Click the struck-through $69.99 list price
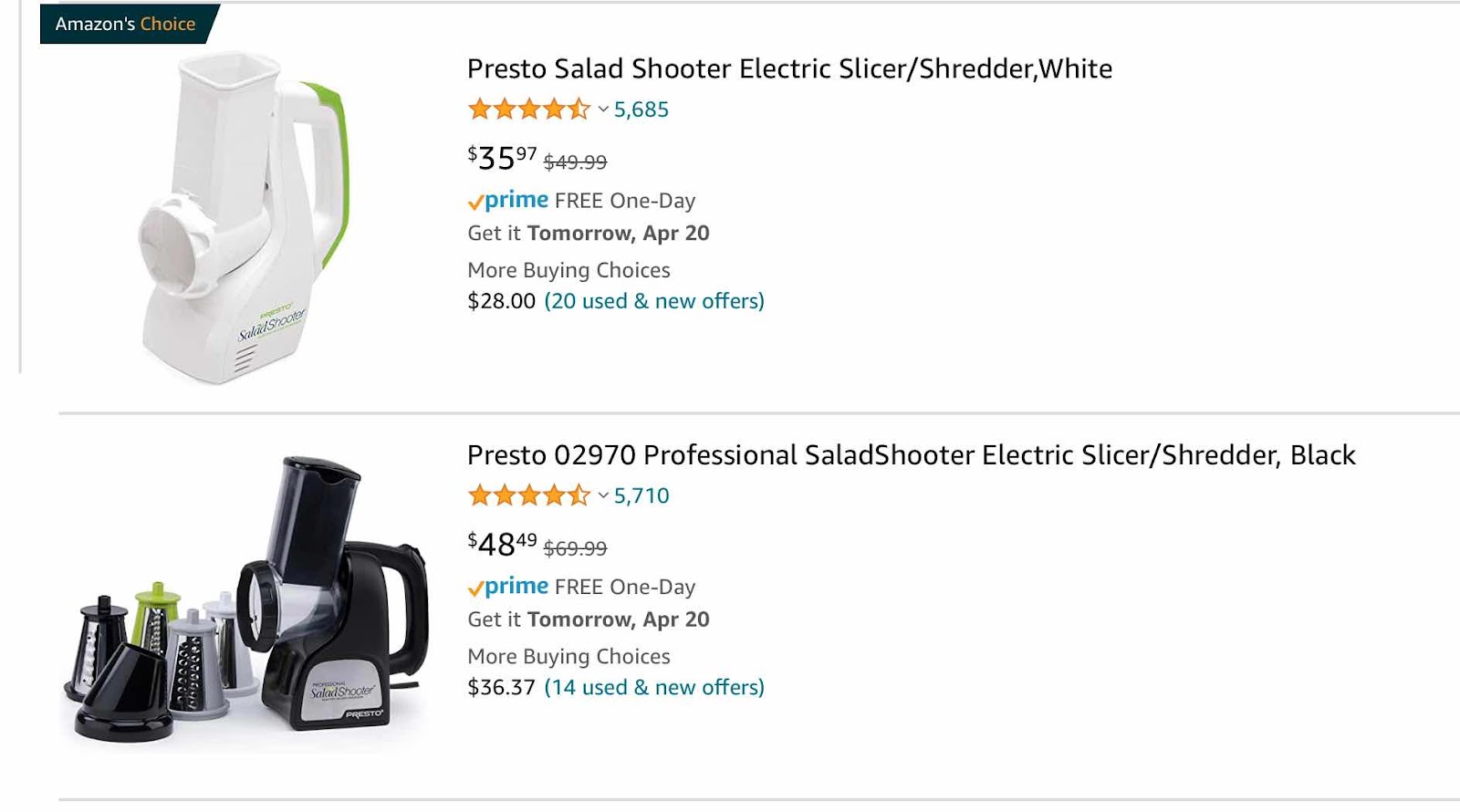 pyautogui.click(x=575, y=549)
